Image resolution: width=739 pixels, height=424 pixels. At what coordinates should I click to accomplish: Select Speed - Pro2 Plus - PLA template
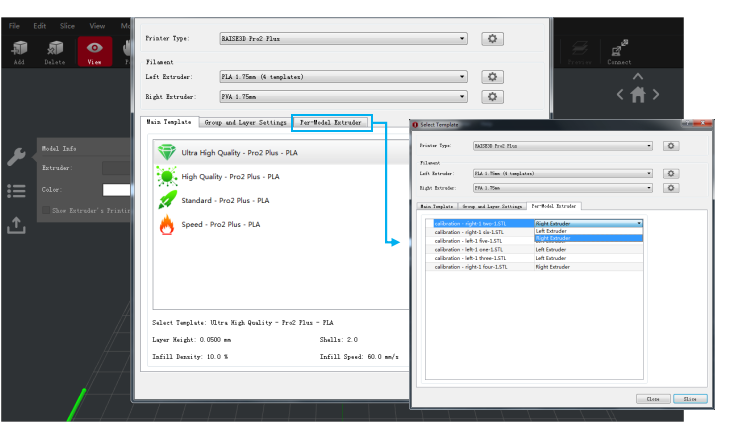(281, 224)
